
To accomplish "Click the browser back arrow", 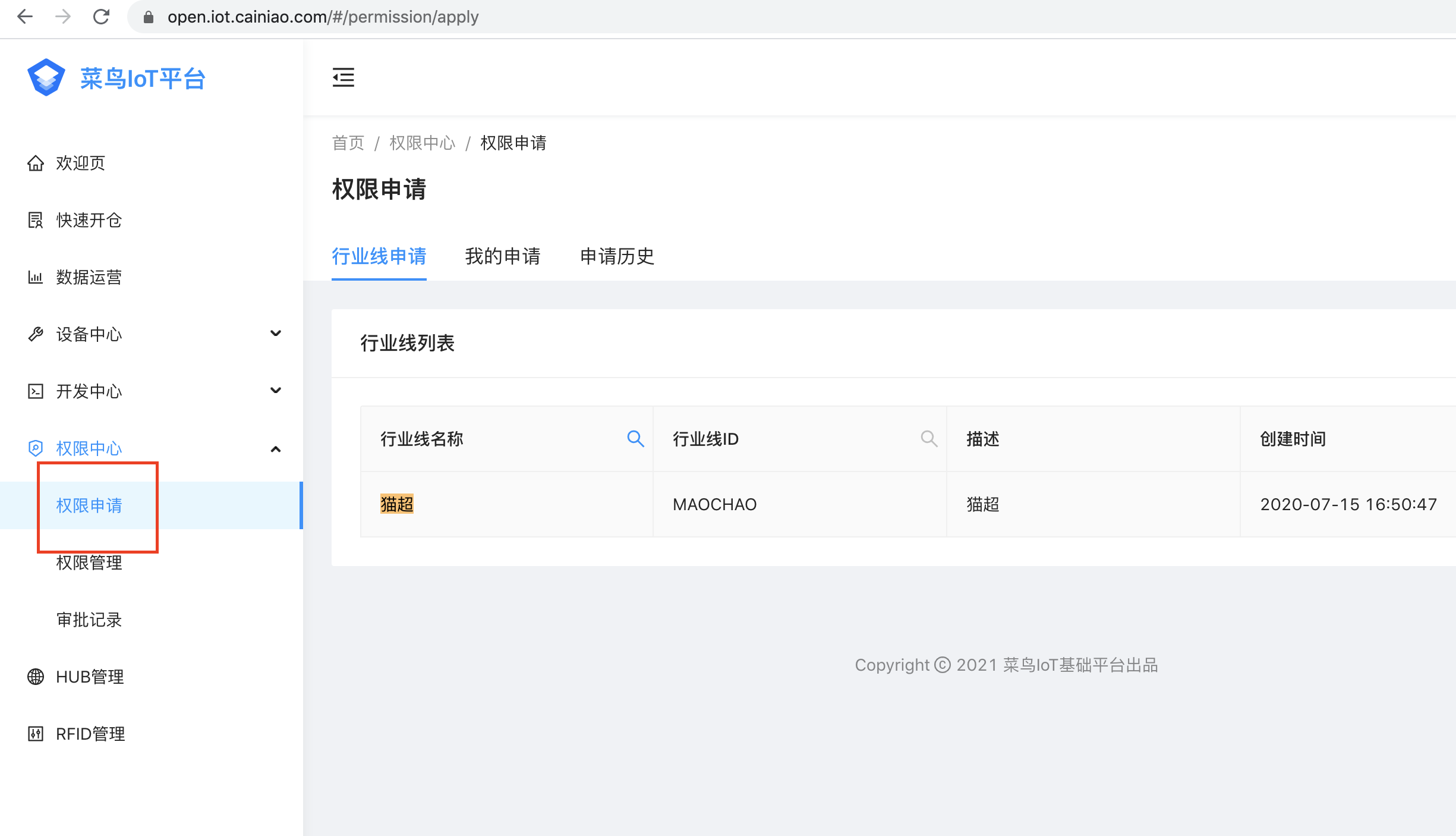I will tap(25, 17).
